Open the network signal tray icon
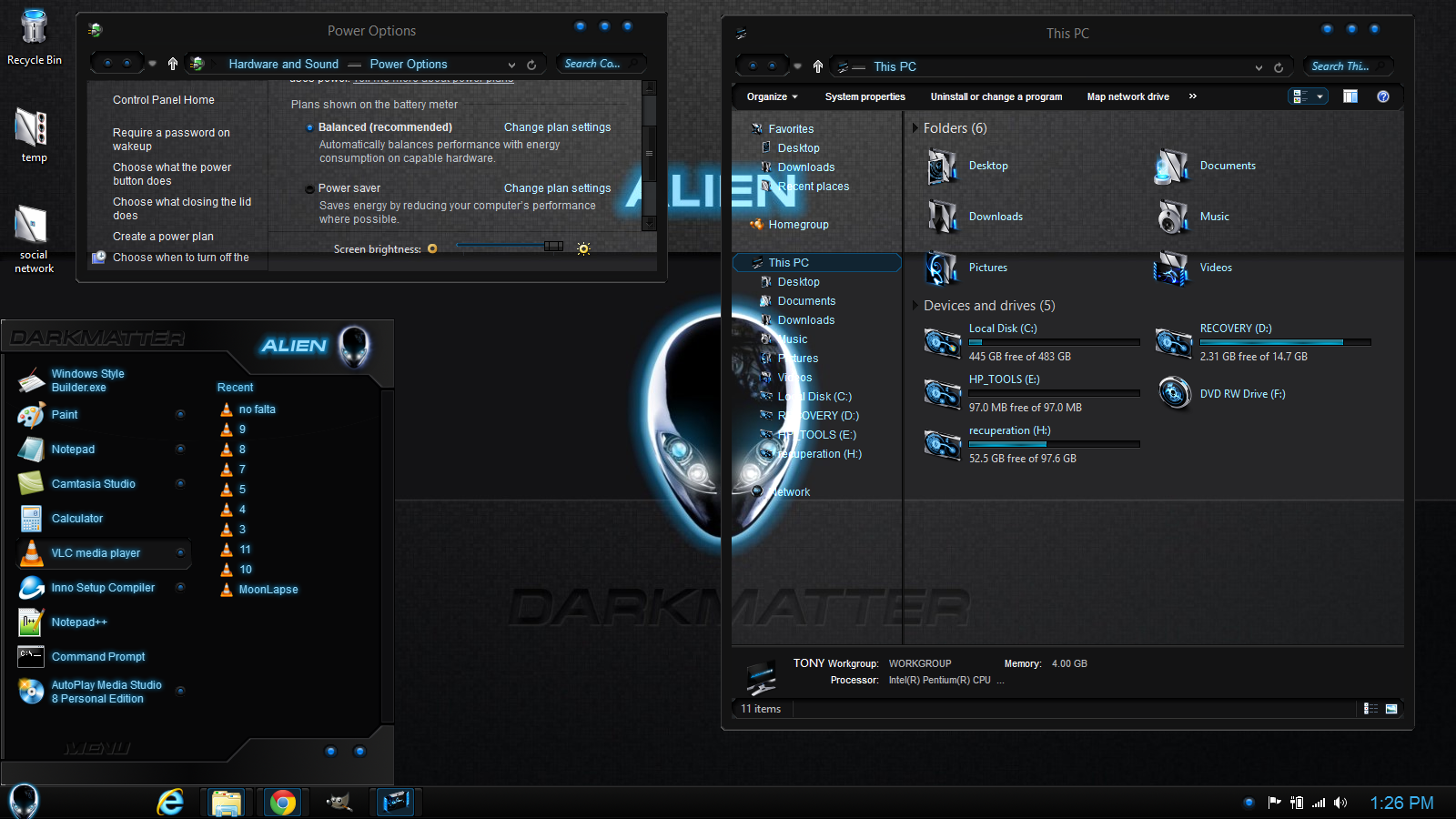The width and height of the screenshot is (1456, 819). [x=1318, y=803]
